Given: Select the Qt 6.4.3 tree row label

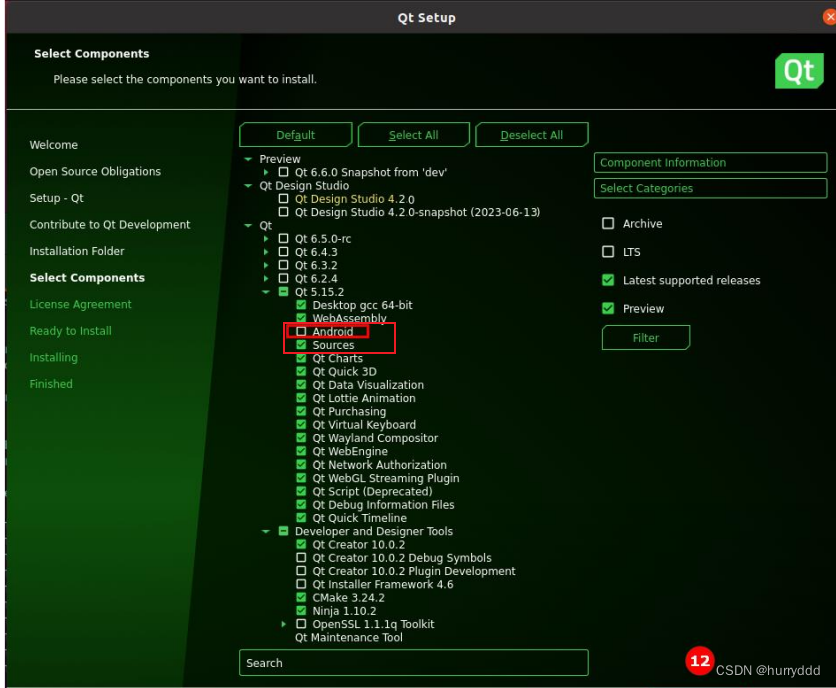Looking at the screenshot, I should (x=316, y=252).
